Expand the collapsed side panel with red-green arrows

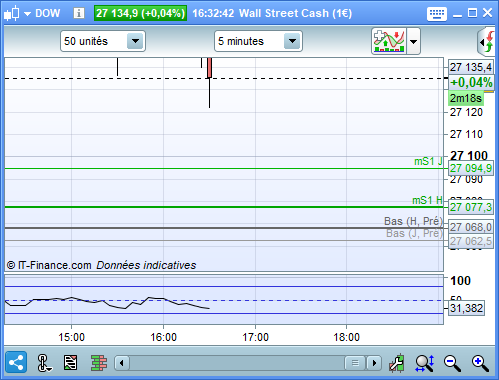pyautogui.click(x=487, y=42)
